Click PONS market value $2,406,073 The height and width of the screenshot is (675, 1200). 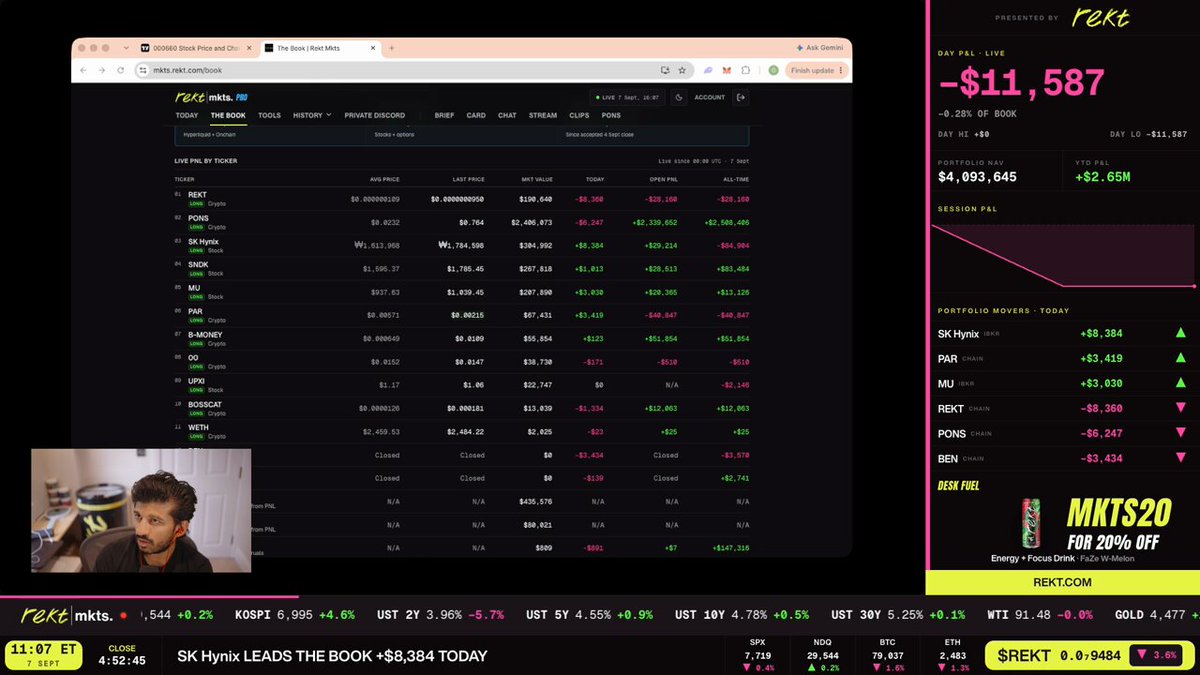point(532,222)
